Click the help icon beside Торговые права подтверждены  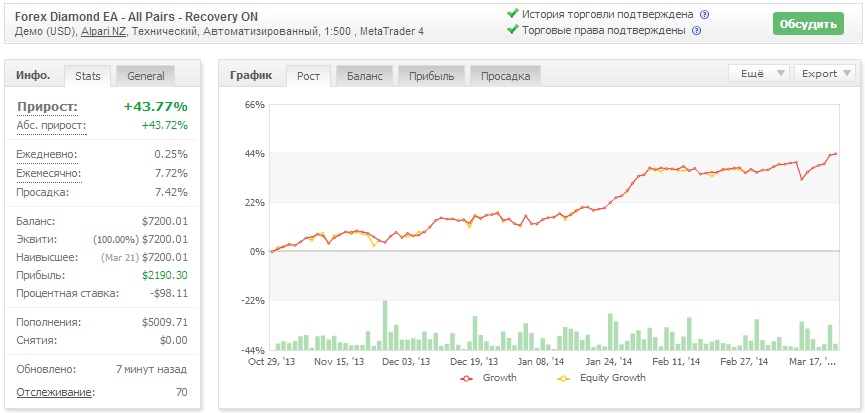[696, 31]
